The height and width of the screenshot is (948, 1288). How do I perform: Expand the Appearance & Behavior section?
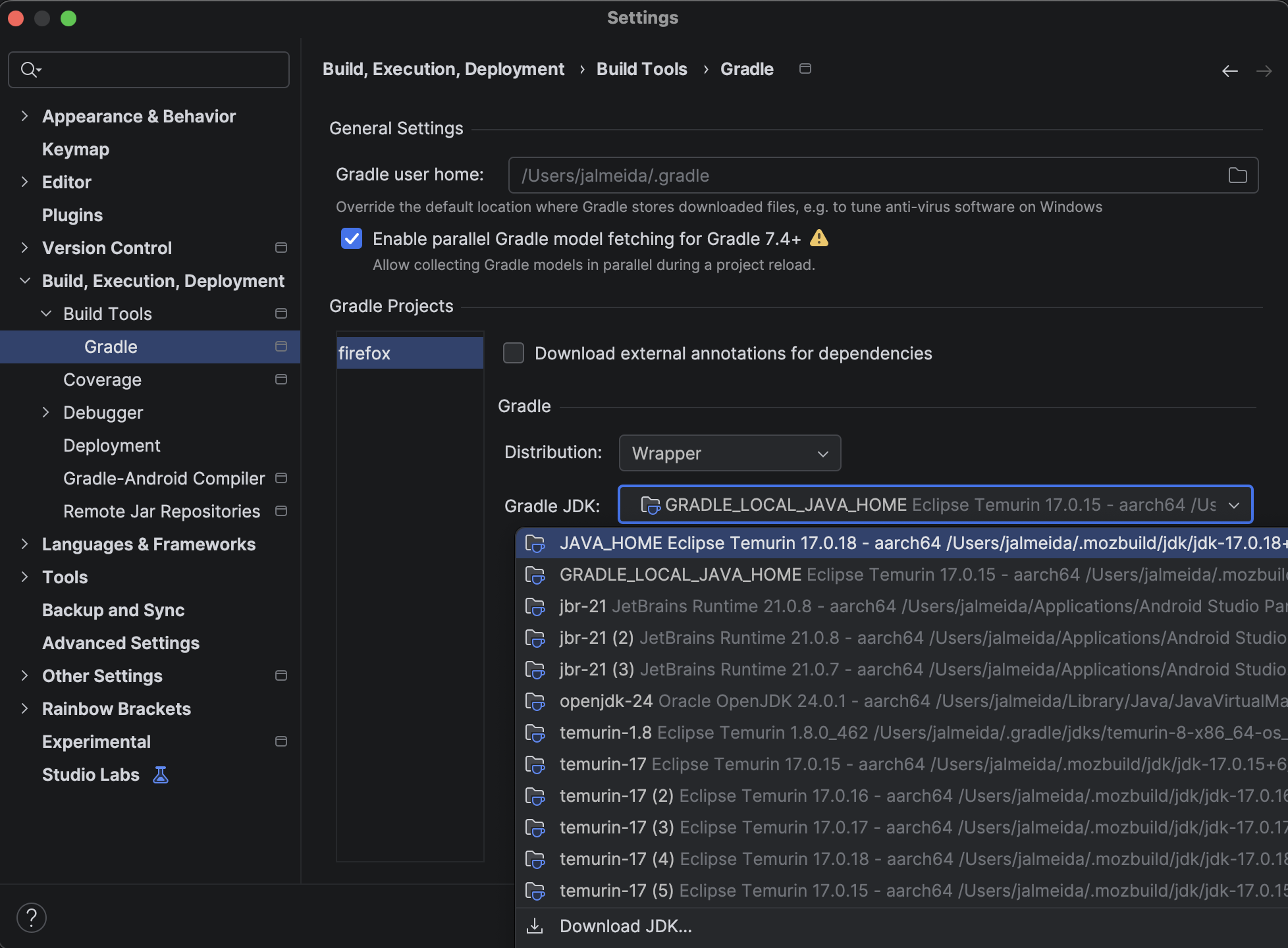24,117
